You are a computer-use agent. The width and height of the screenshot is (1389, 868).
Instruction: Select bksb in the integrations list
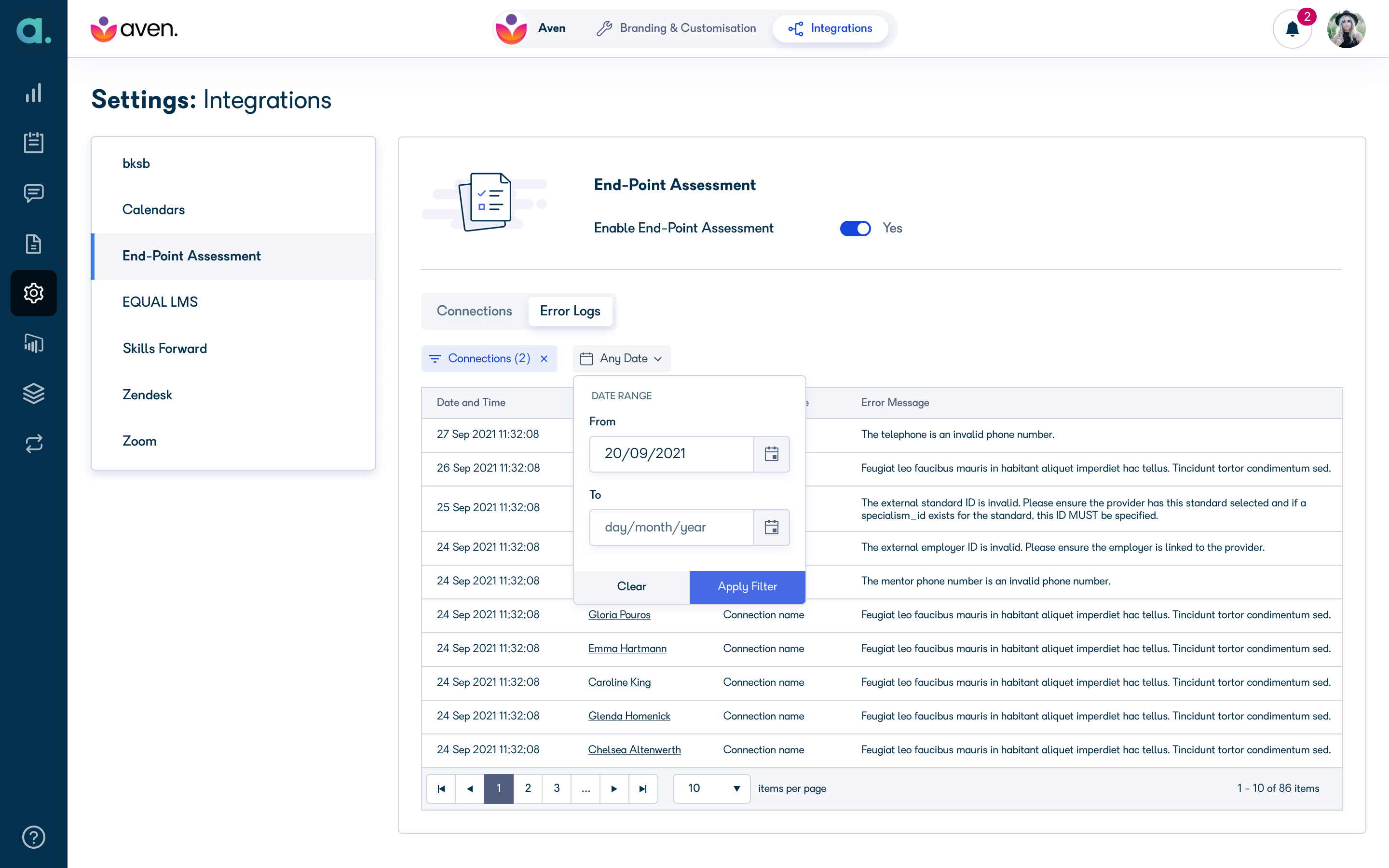[233, 163]
